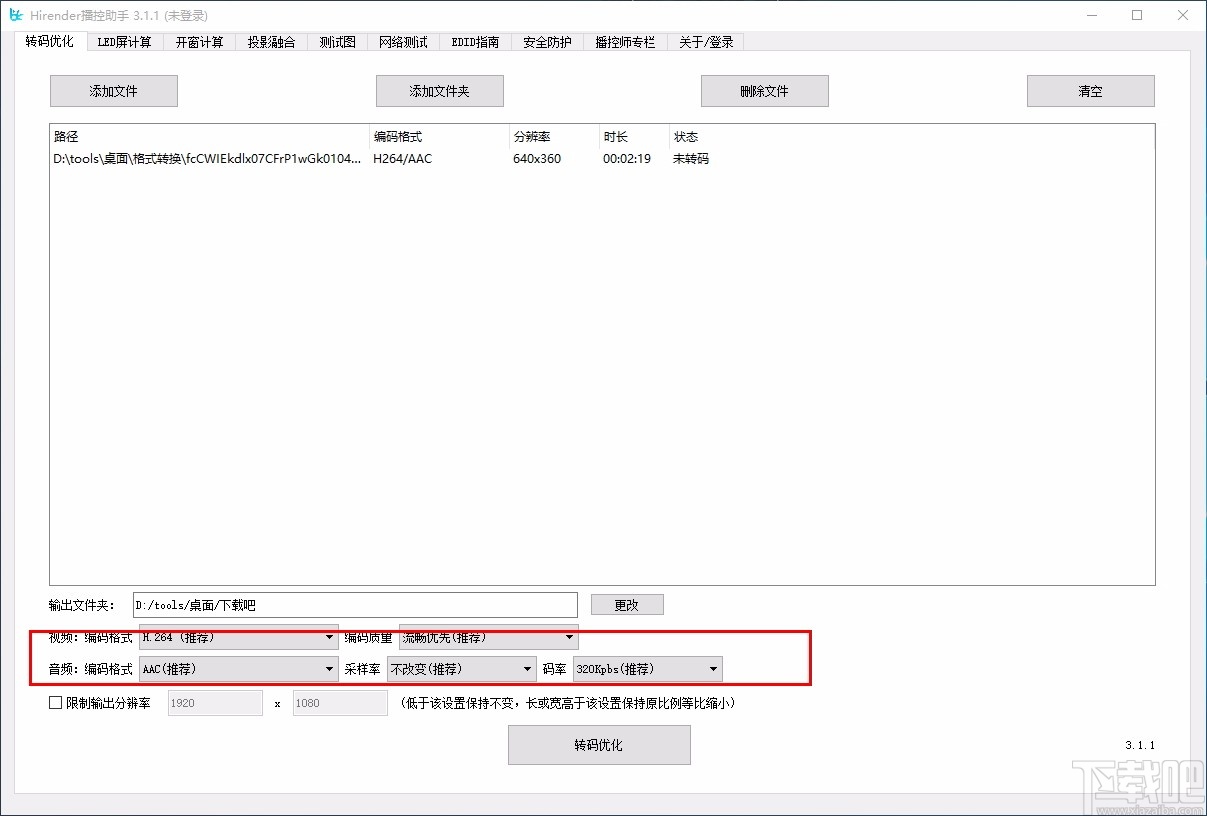Minimize the Hirender window
The image size is (1207, 816).
point(1091,15)
